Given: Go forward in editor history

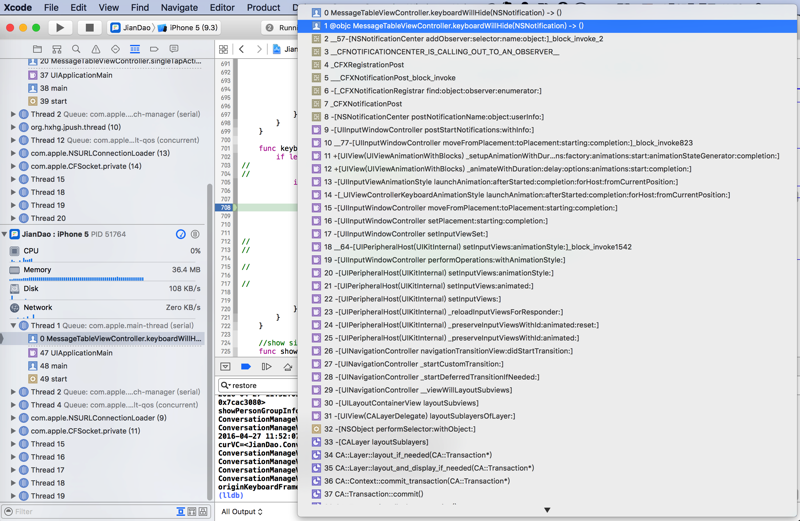Looking at the screenshot, I should click(259, 49).
